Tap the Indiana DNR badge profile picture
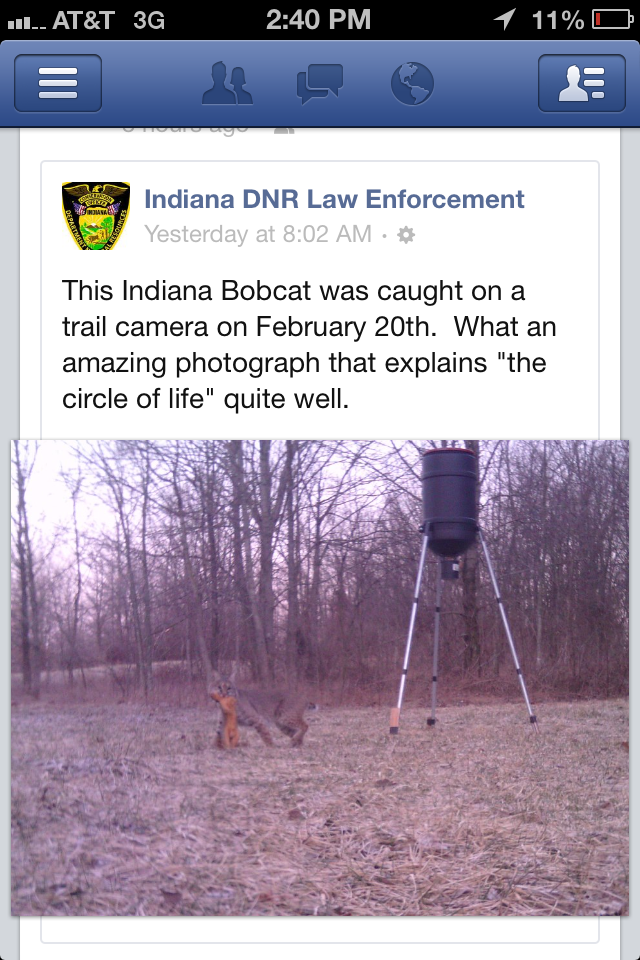 (96, 216)
